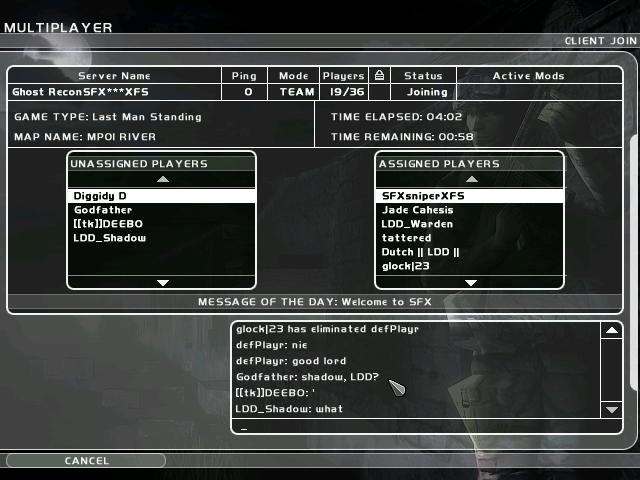Click the Players column header
Image resolution: width=640 pixels, height=480 pixels.
coord(344,76)
